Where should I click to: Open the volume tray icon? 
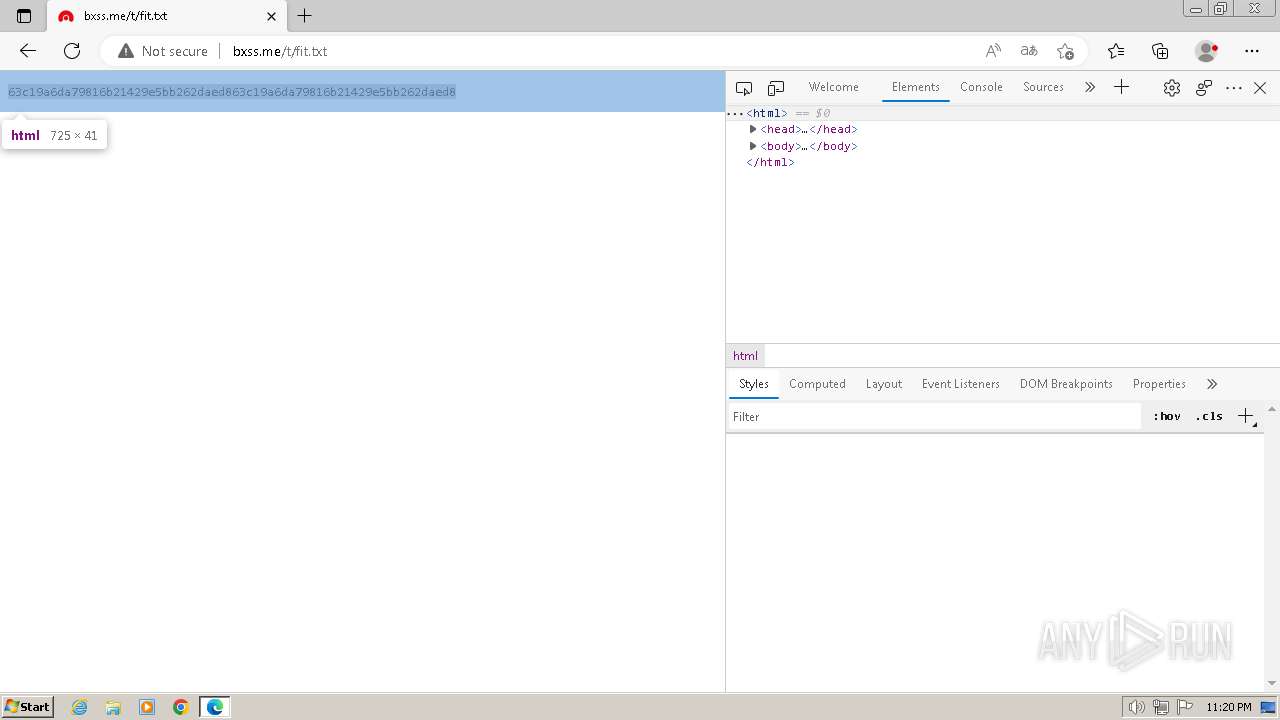click(1137, 707)
